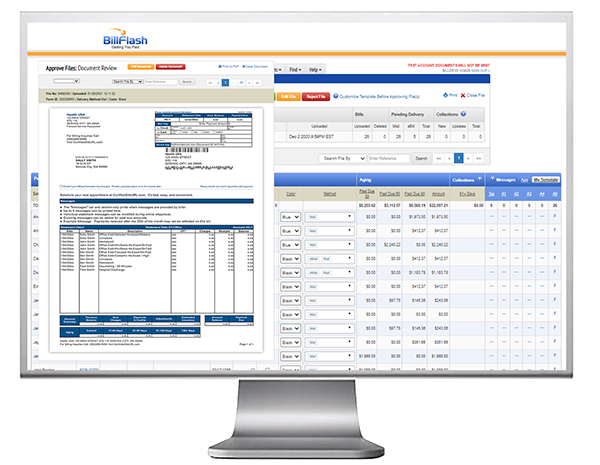Click the Close Document icon in Document Review
Image resolution: width=600 pixels, height=465 pixels.
(244, 67)
